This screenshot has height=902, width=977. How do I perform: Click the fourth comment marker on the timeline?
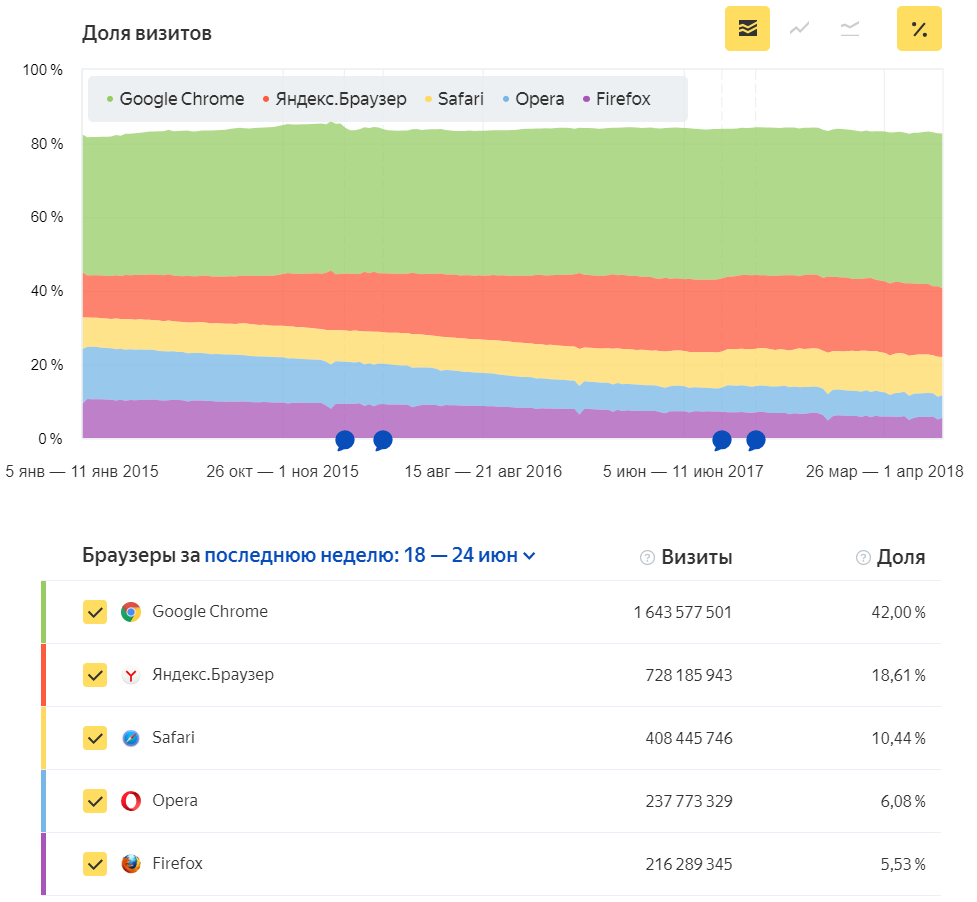pyautogui.click(x=756, y=440)
